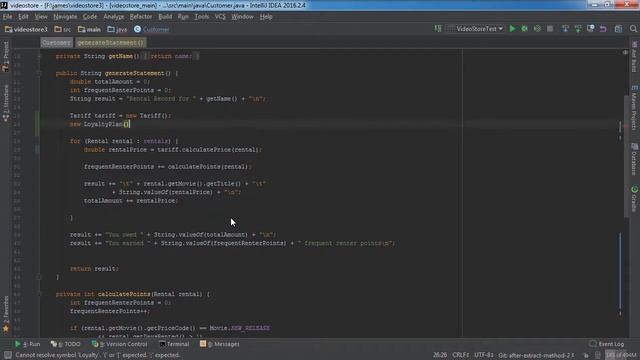The width and height of the screenshot is (640, 360).
Task: Open the Terminal tool window
Action: (174, 344)
